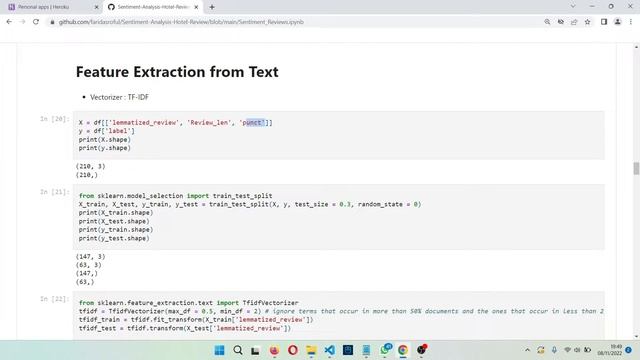Click the 'In [20]:' cell label
The image size is (640, 360).
55,119
